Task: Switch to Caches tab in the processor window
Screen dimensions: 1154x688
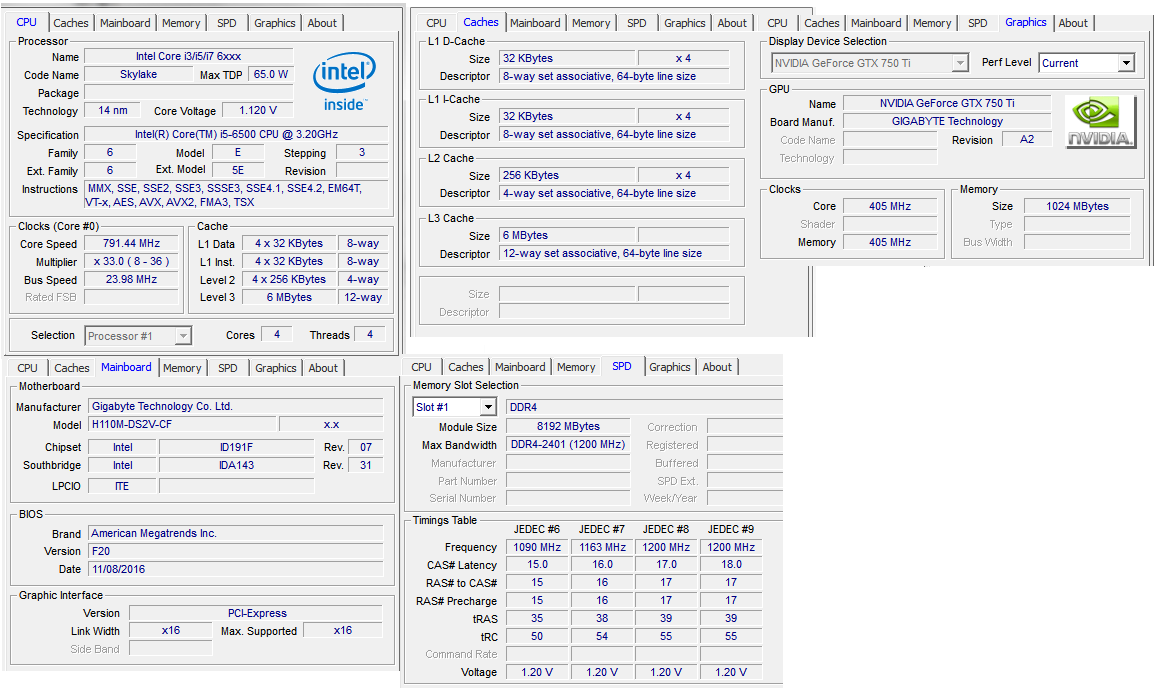Action: 71,23
